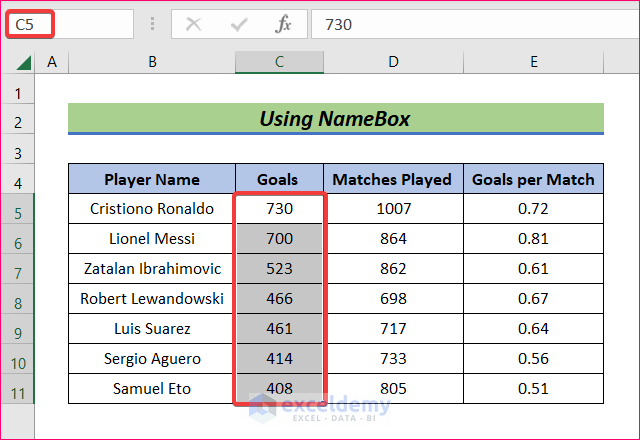Click the Using NameBox title cell
The width and height of the screenshot is (640, 440).
[x=335, y=119]
